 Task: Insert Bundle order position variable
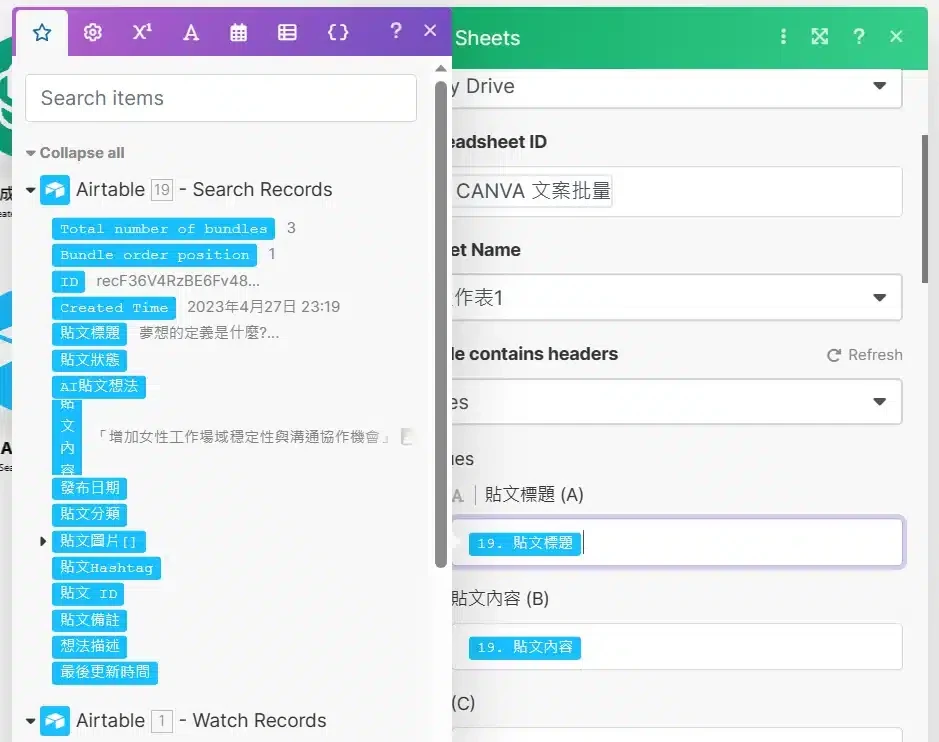(x=155, y=255)
